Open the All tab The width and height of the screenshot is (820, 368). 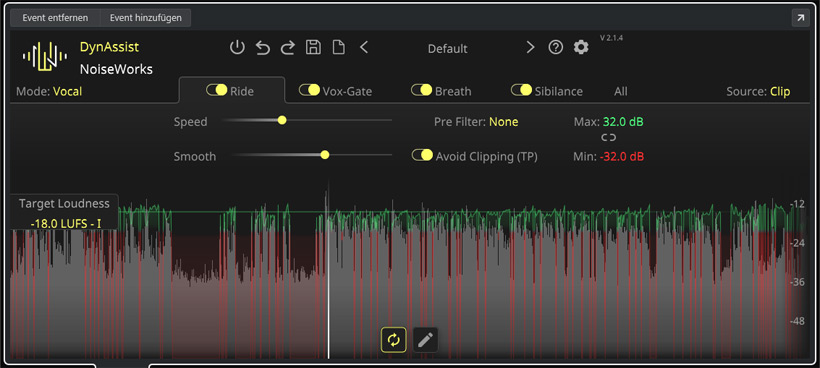(x=621, y=91)
